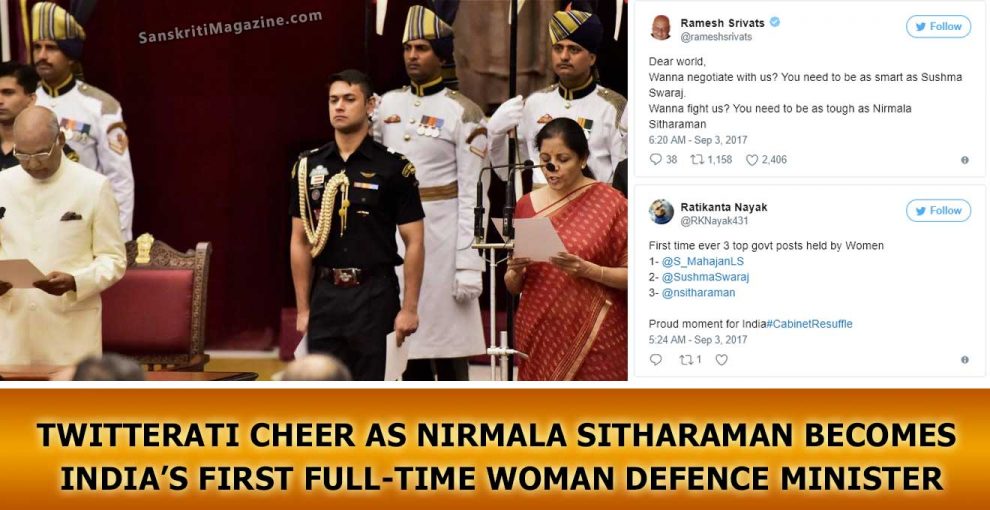Viewport: 990px width, 510px height.
Task: Open the @SushmaSwaraj mention link
Action: click(705, 277)
